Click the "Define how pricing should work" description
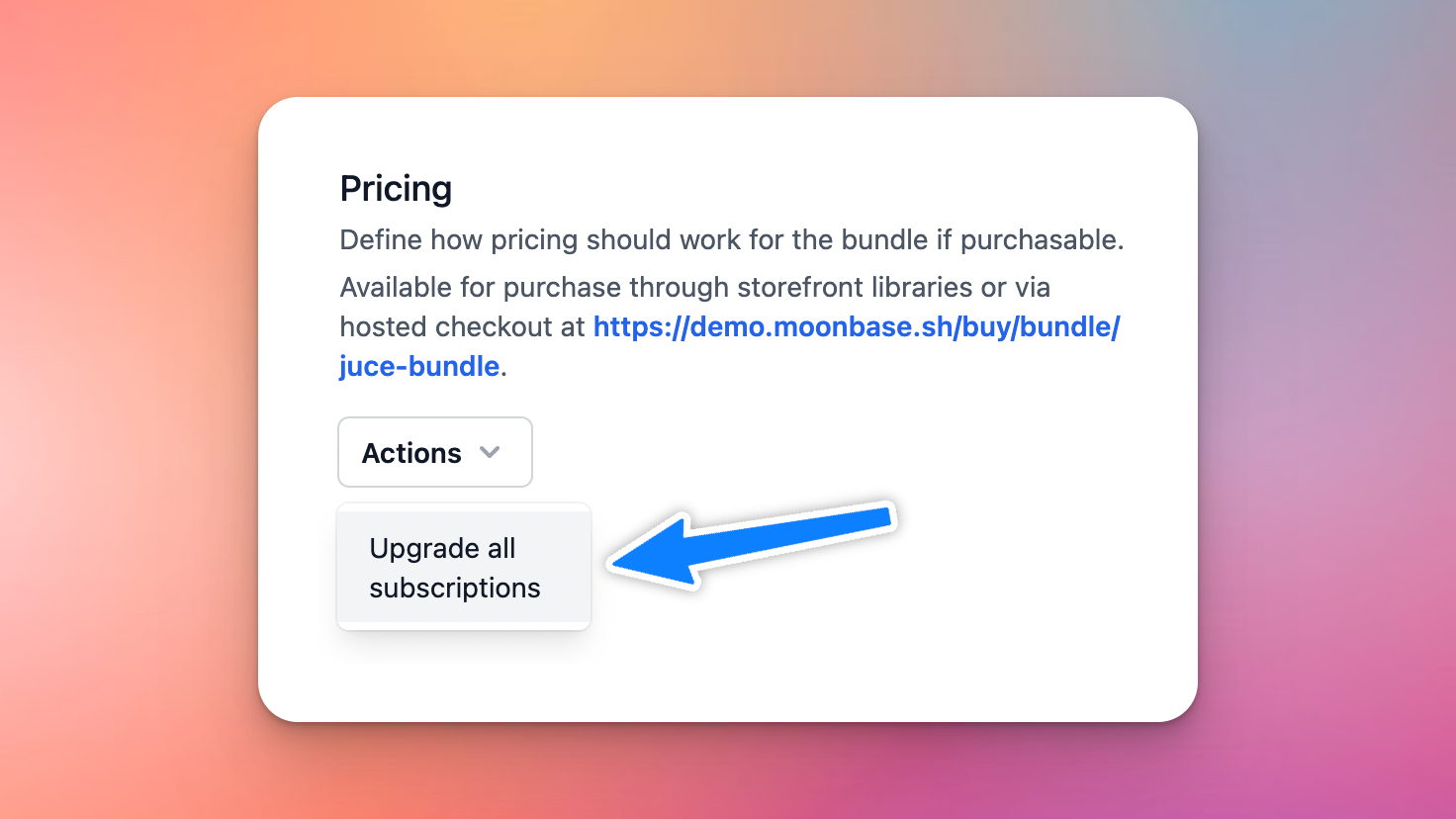This screenshot has height=819, width=1456. pyautogui.click(x=554, y=240)
